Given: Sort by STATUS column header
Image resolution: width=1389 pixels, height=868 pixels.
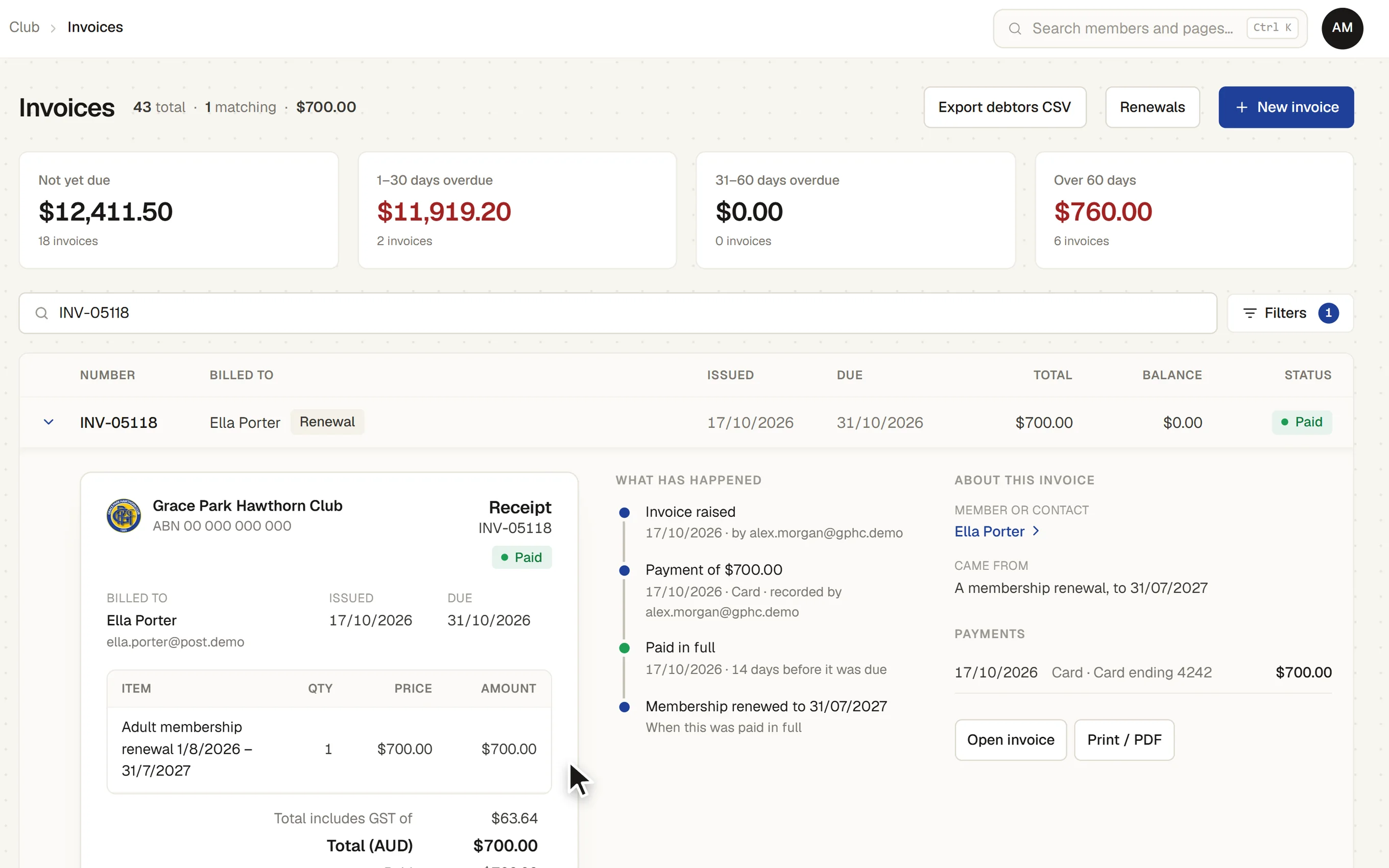Looking at the screenshot, I should pyautogui.click(x=1307, y=375).
